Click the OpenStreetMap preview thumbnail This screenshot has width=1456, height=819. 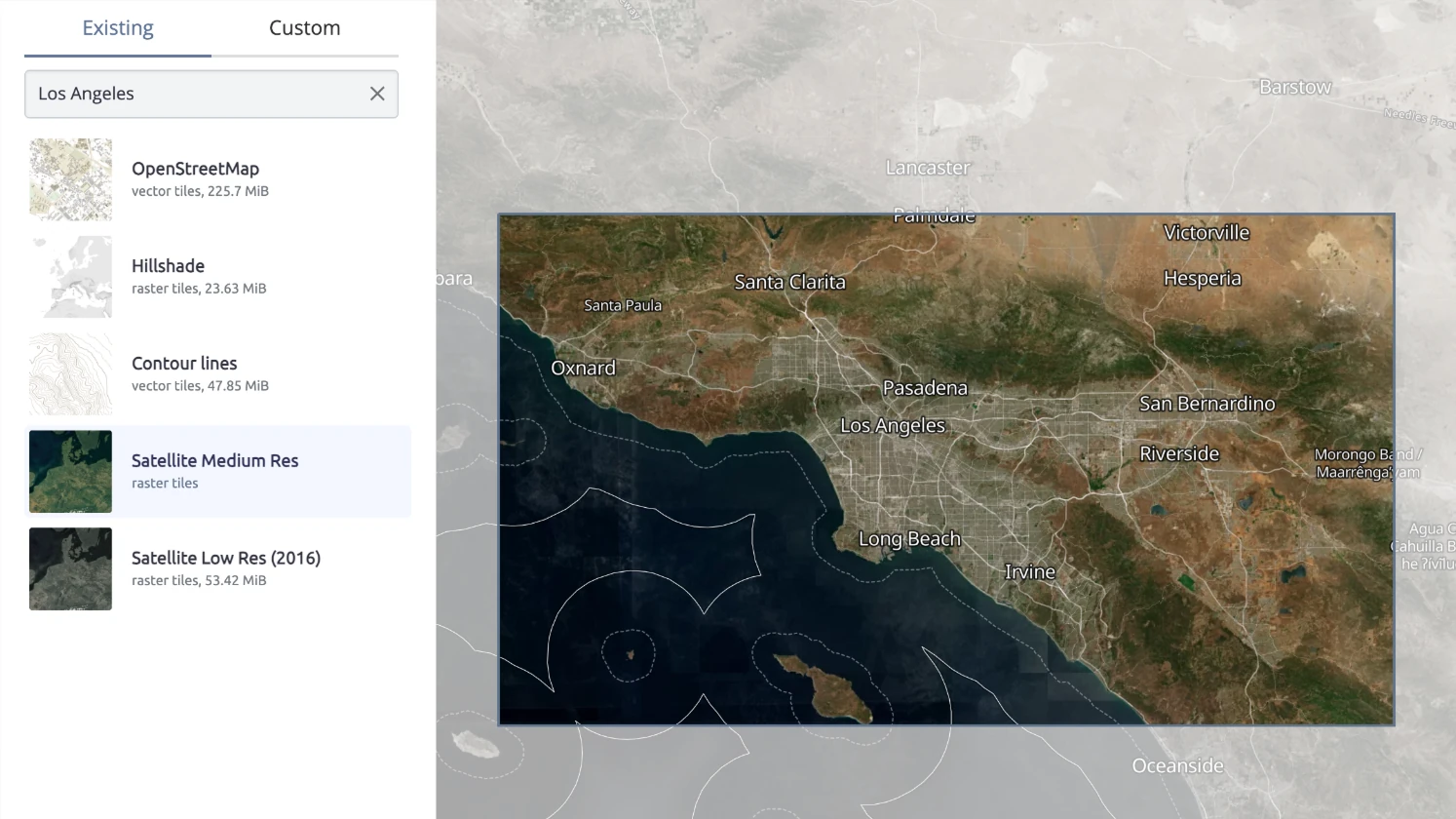(69, 179)
